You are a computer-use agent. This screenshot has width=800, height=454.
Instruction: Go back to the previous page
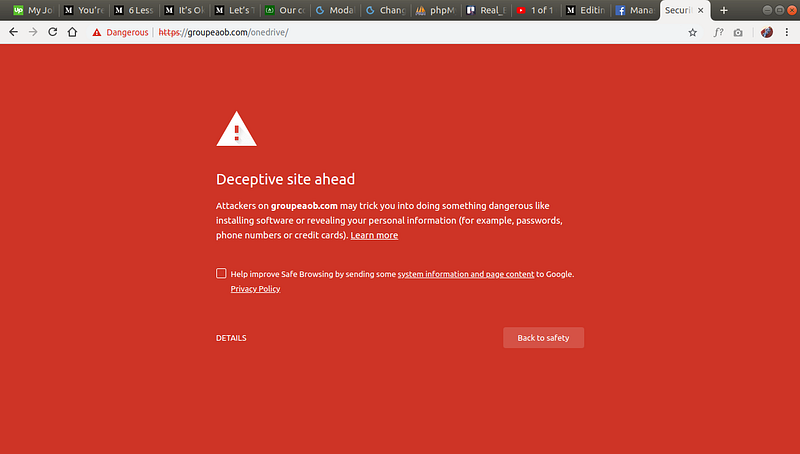(x=13, y=32)
